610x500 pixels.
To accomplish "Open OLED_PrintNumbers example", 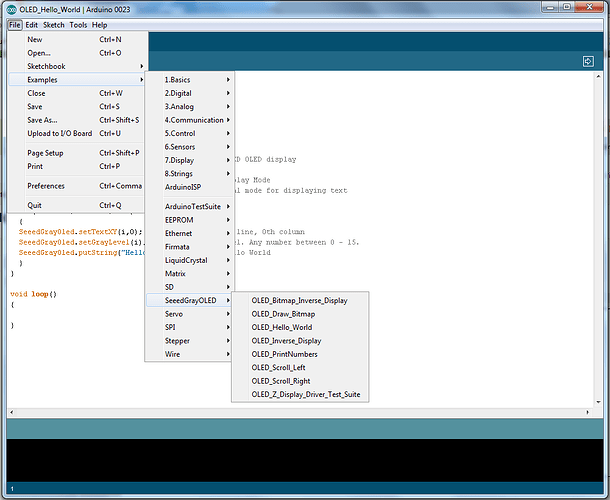I will coord(300,354).
